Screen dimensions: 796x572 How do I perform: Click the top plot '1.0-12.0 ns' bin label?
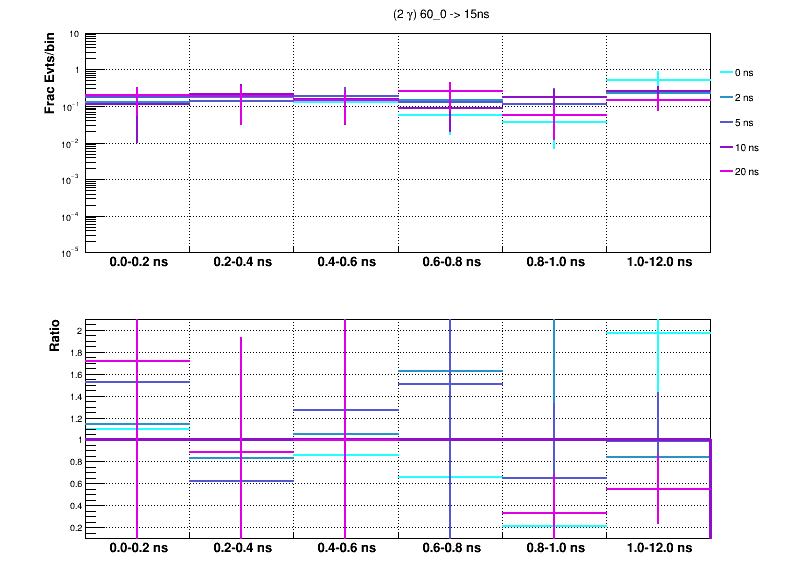coord(657,262)
